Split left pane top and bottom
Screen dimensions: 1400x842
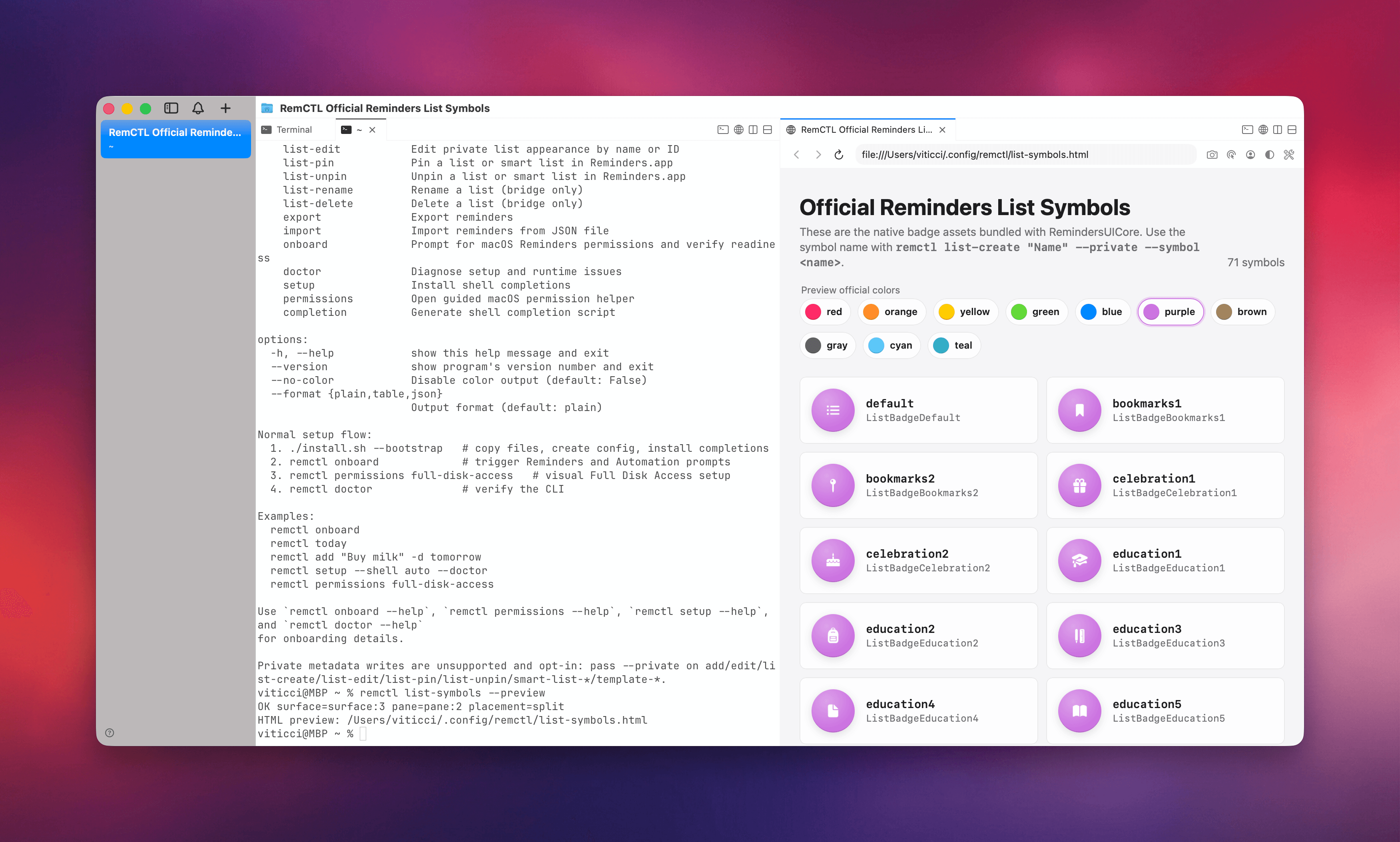click(x=768, y=130)
